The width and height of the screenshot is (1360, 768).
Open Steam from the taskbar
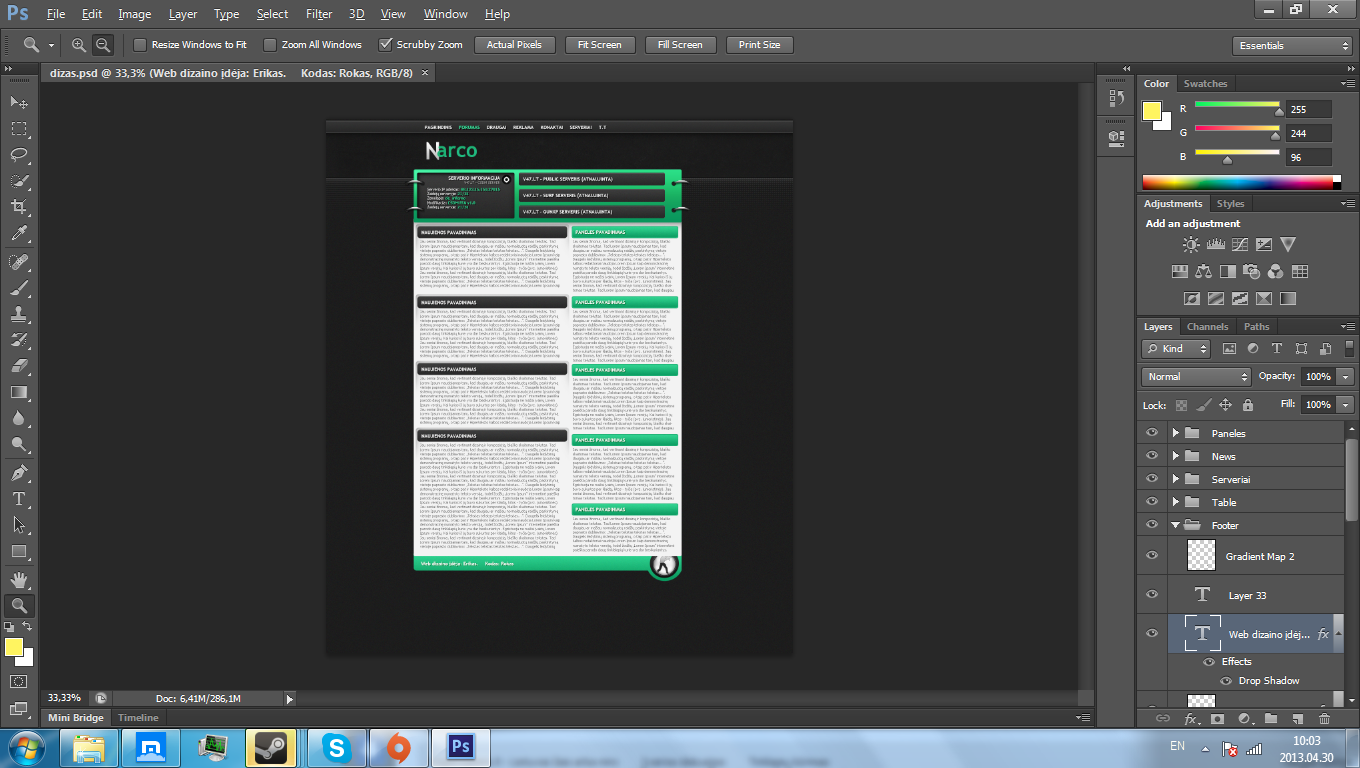[x=273, y=747]
